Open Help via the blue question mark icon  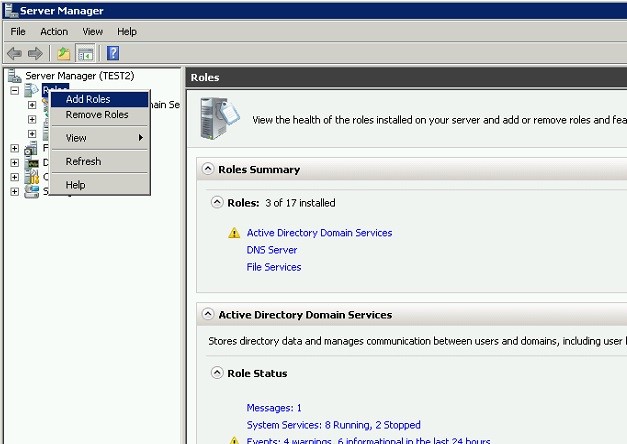[x=113, y=53]
